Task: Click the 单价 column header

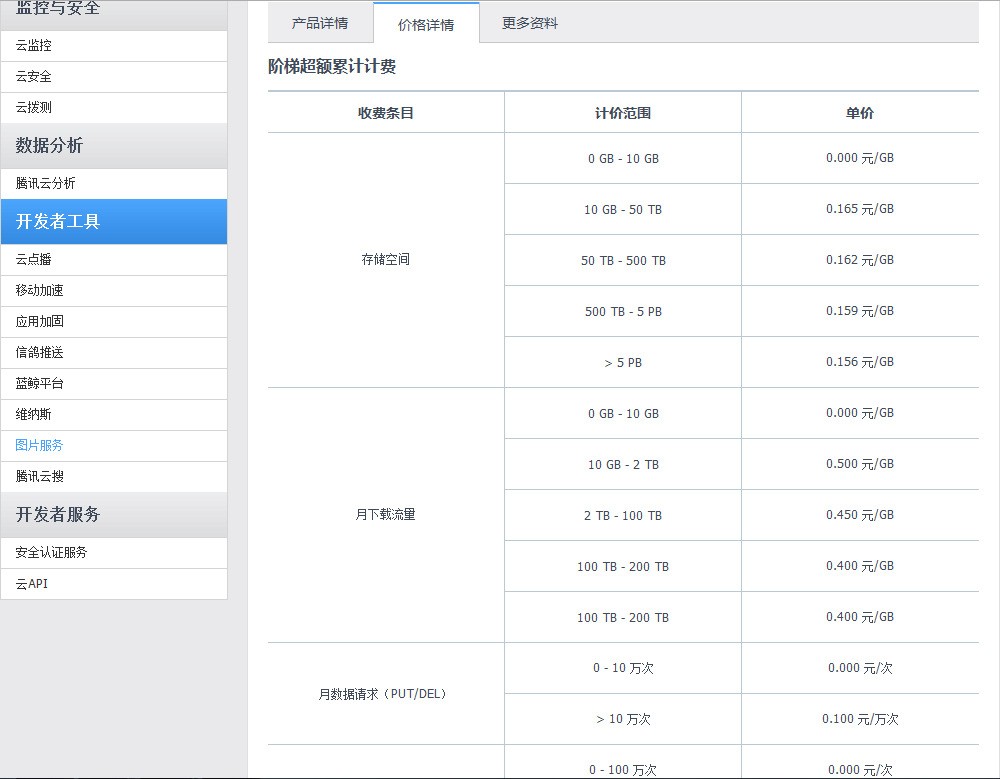Action: tap(860, 113)
